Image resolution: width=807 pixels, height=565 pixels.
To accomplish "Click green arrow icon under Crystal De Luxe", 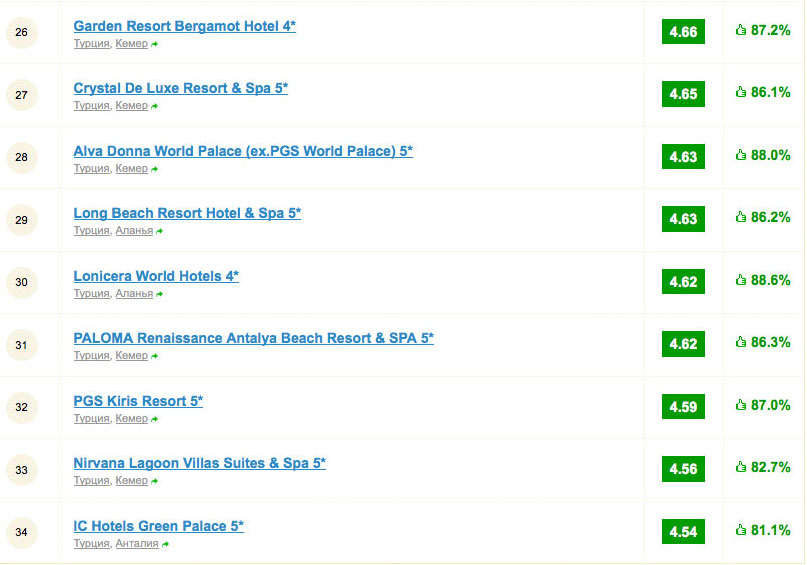I will tap(154, 106).
